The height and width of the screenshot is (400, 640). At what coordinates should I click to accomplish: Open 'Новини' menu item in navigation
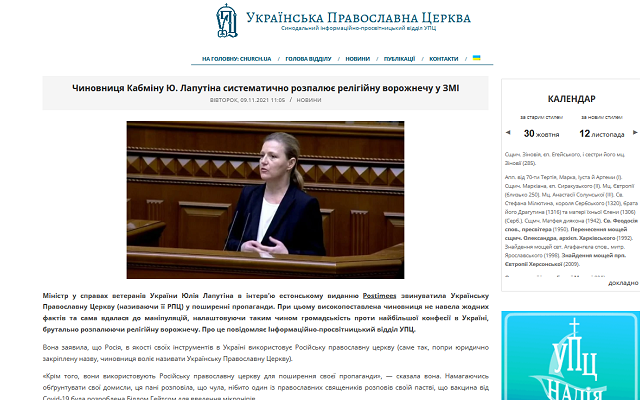pyautogui.click(x=358, y=59)
